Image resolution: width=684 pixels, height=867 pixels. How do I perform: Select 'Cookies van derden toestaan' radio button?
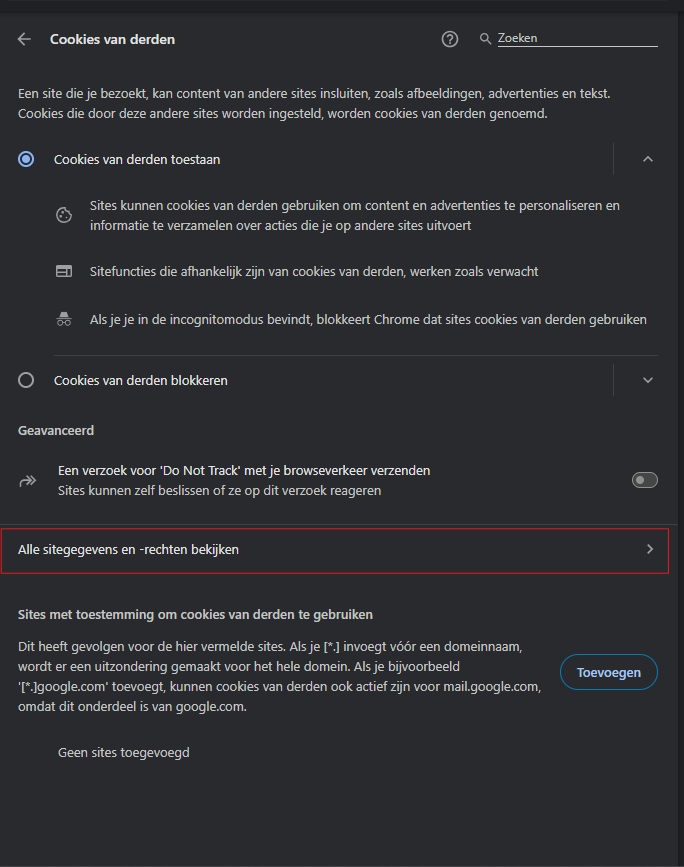pyautogui.click(x=26, y=159)
